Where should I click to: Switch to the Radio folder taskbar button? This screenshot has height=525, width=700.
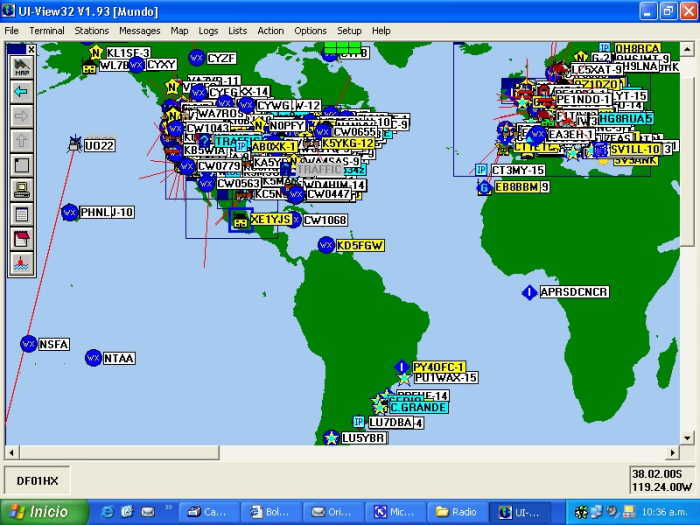(x=457, y=512)
